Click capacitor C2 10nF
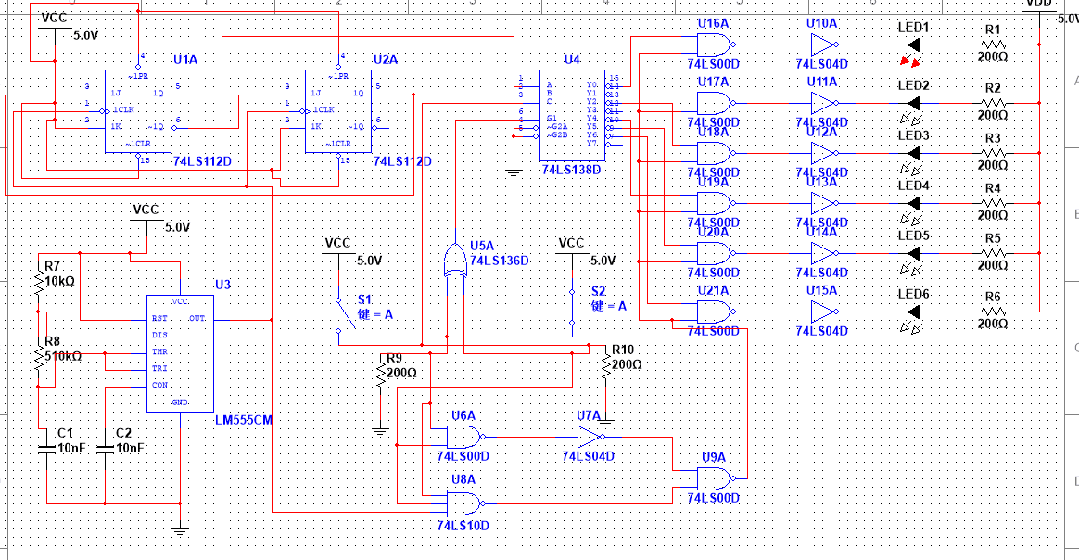The image size is (1079, 560). tap(106, 449)
